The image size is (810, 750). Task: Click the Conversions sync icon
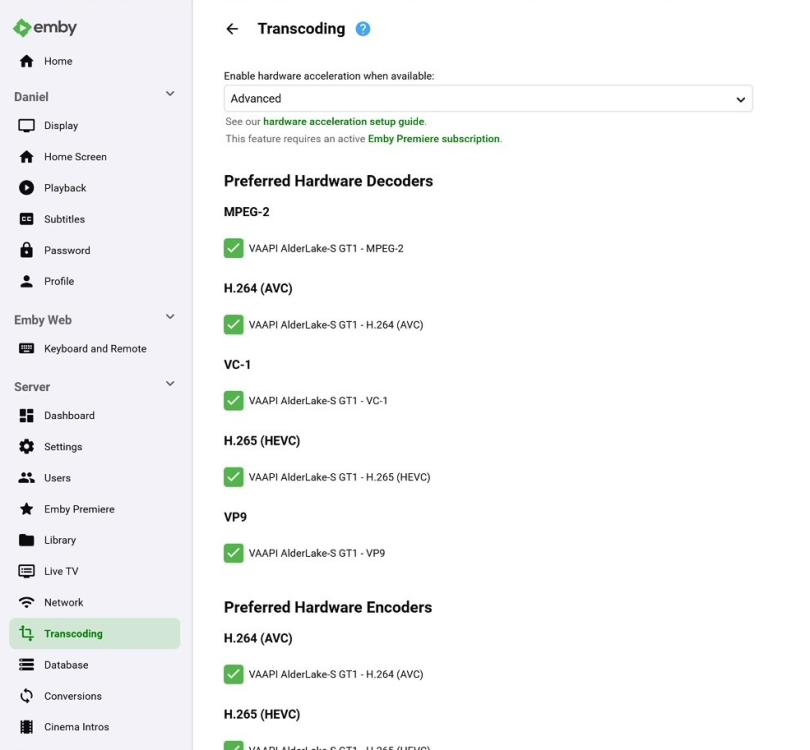click(x=26, y=696)
